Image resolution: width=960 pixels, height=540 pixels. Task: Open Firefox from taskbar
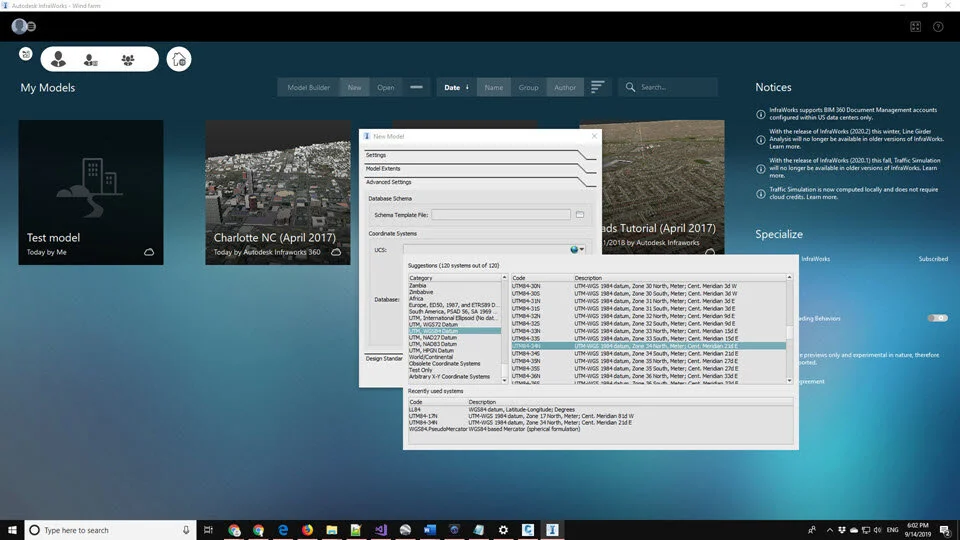[307, 530]
